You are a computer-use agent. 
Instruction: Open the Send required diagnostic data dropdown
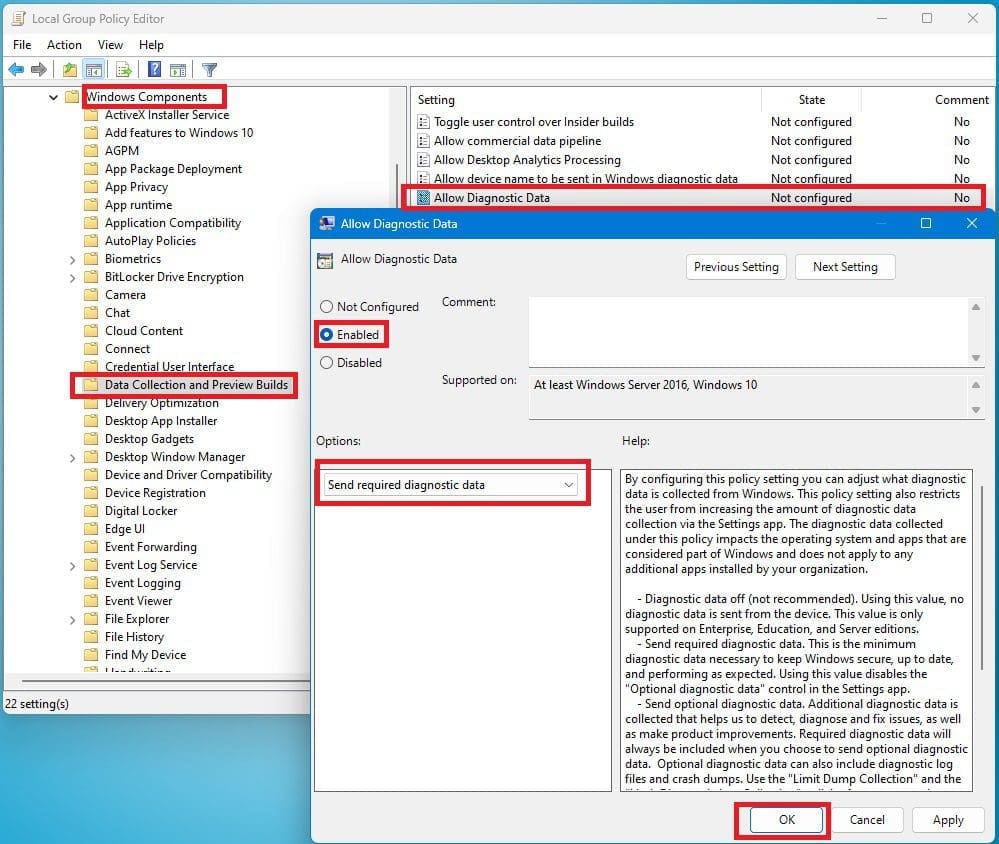[452, 485]
